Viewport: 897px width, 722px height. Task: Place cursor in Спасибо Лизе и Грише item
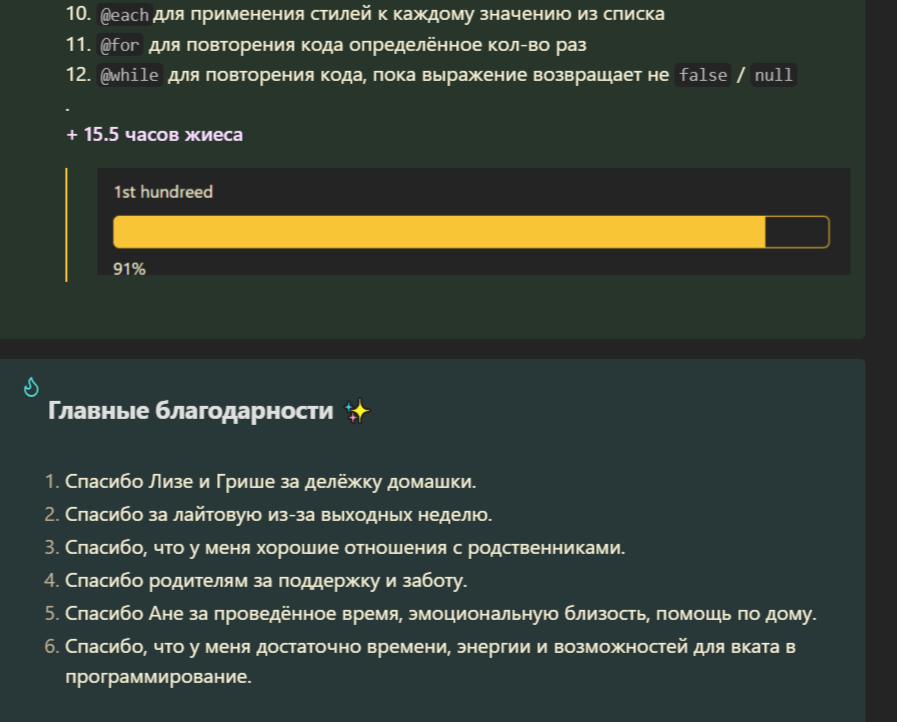271,482
